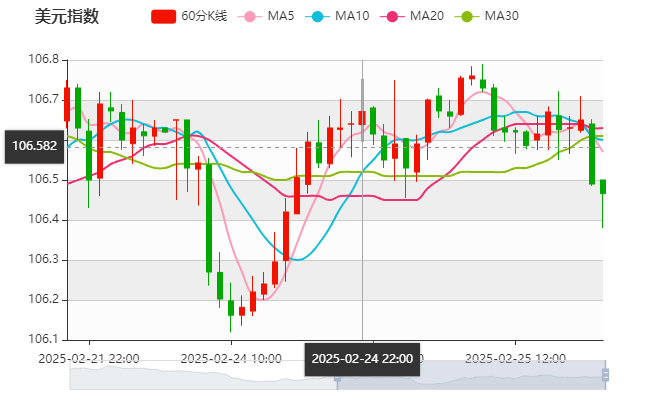Toggle the 60分K线 candlestick legend entry
This screenshot has width=670, height=400.
tap(189, 16)
